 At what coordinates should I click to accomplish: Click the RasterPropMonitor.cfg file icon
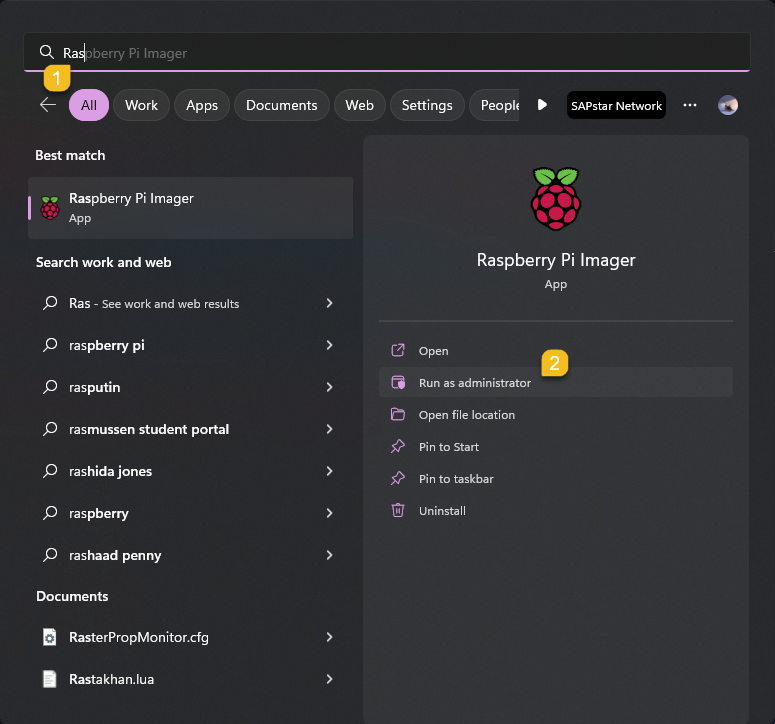(x=49, y=637)
